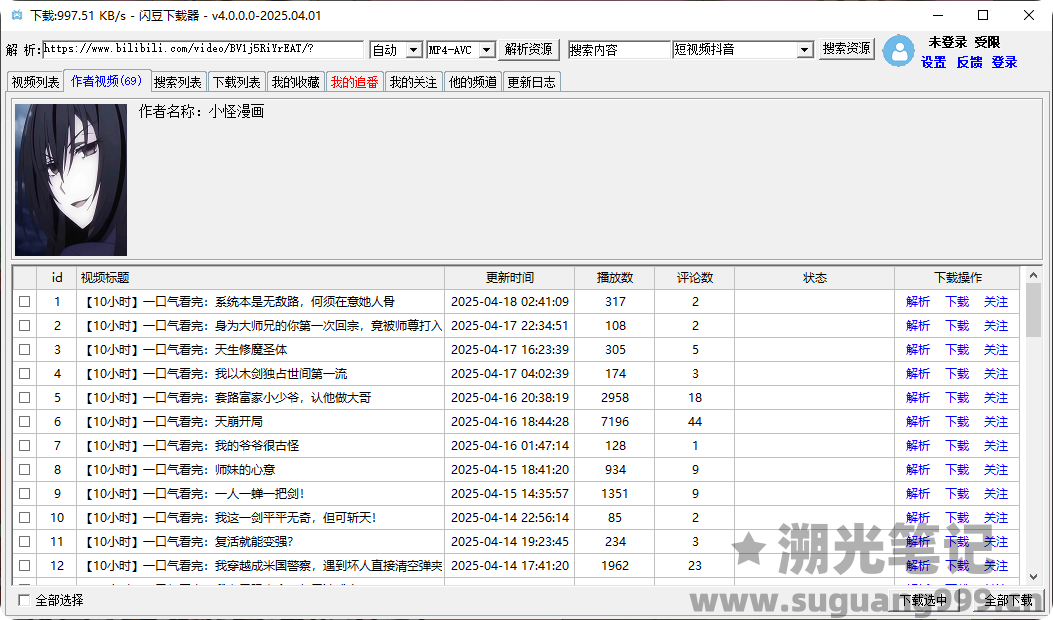Click the 评论数 column header
Screen dimensions: 1053x620
(x=694, y=277)
